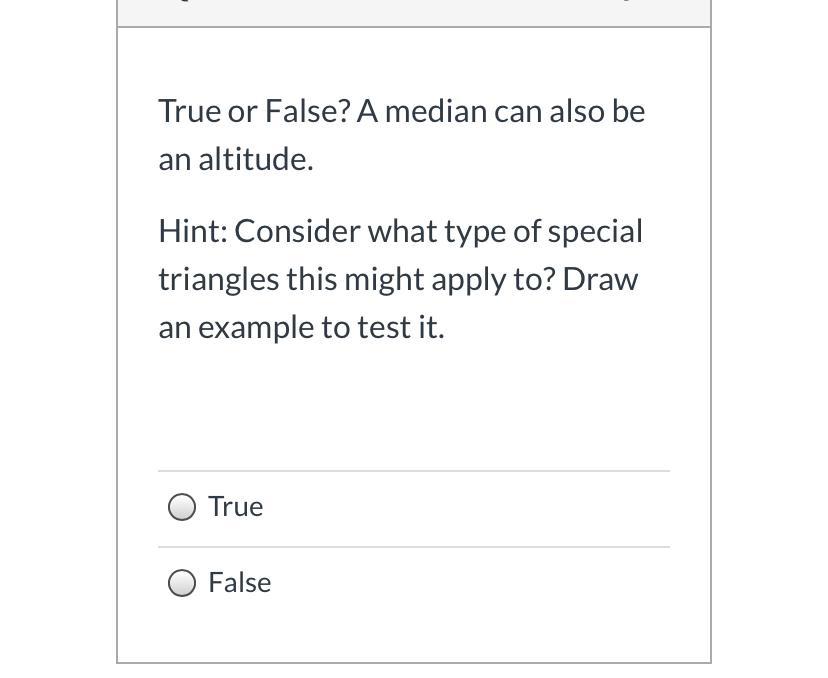This screenshot has width=828, height=678.
Task: Click the gray question header bar
Action: coord(414,12)
